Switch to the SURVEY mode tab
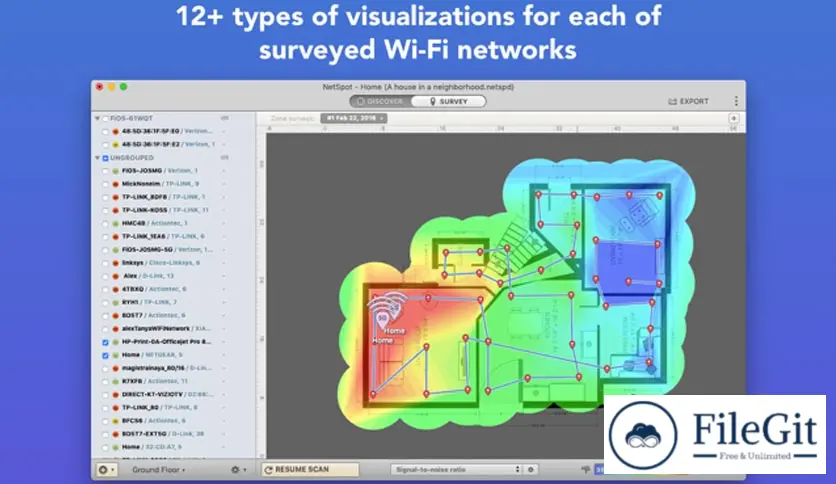The image size is (836, 484). coord(448,101)
